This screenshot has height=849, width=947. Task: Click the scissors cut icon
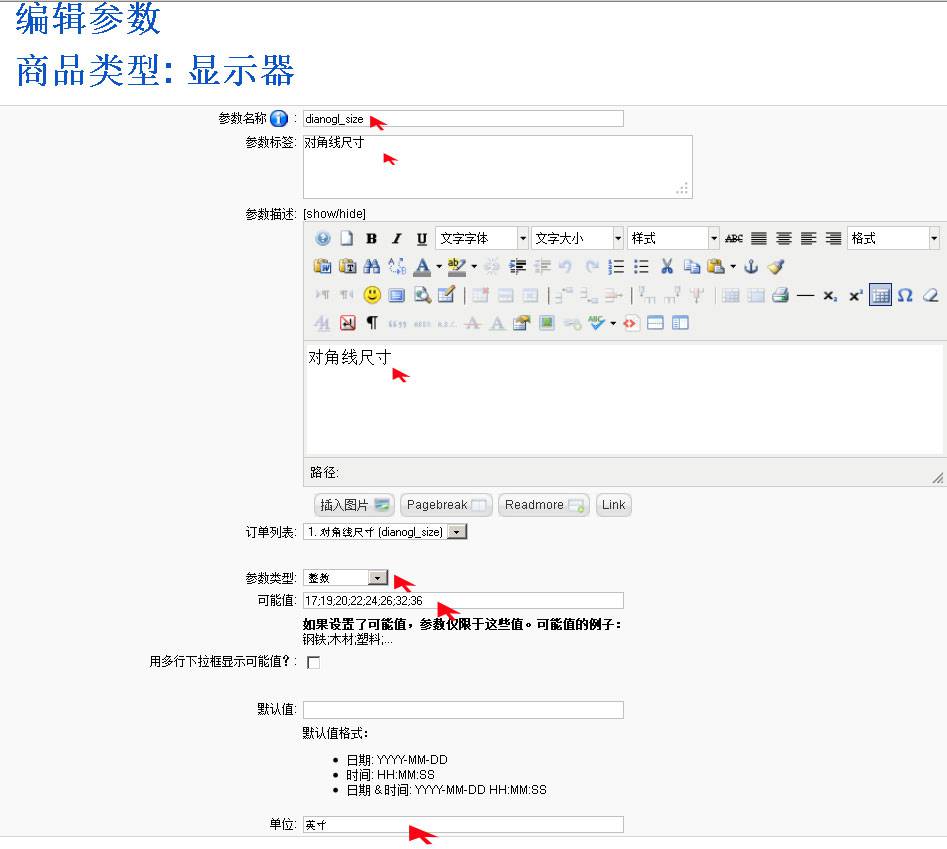tap(666, 267)
